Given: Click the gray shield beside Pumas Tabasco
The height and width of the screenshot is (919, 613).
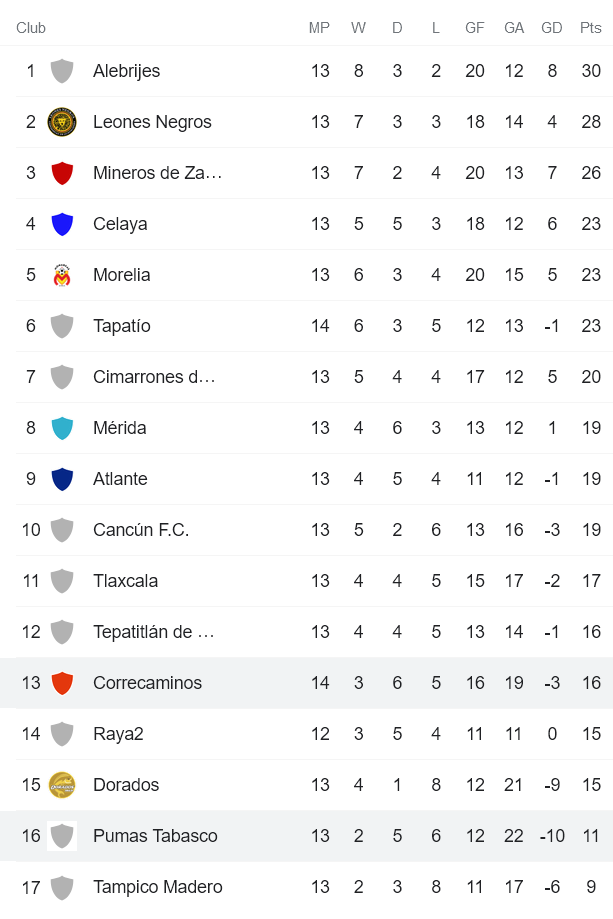Looking at the screenshot, I should click(62, 836).
